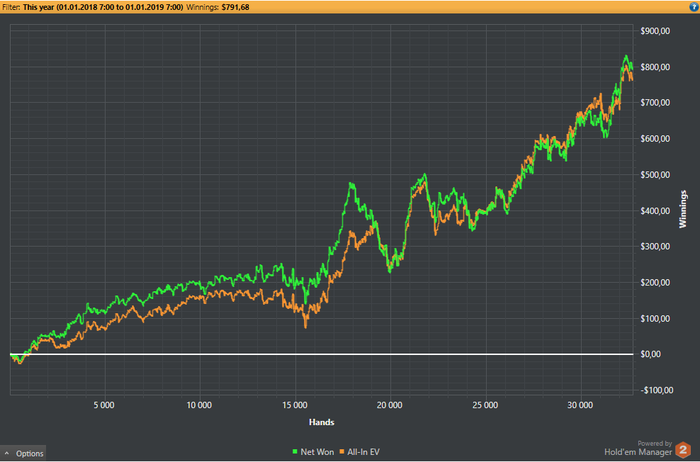Viewport: 700px width, 462px height.
Task: Open the Options panel button
Action: coord(23,453)
